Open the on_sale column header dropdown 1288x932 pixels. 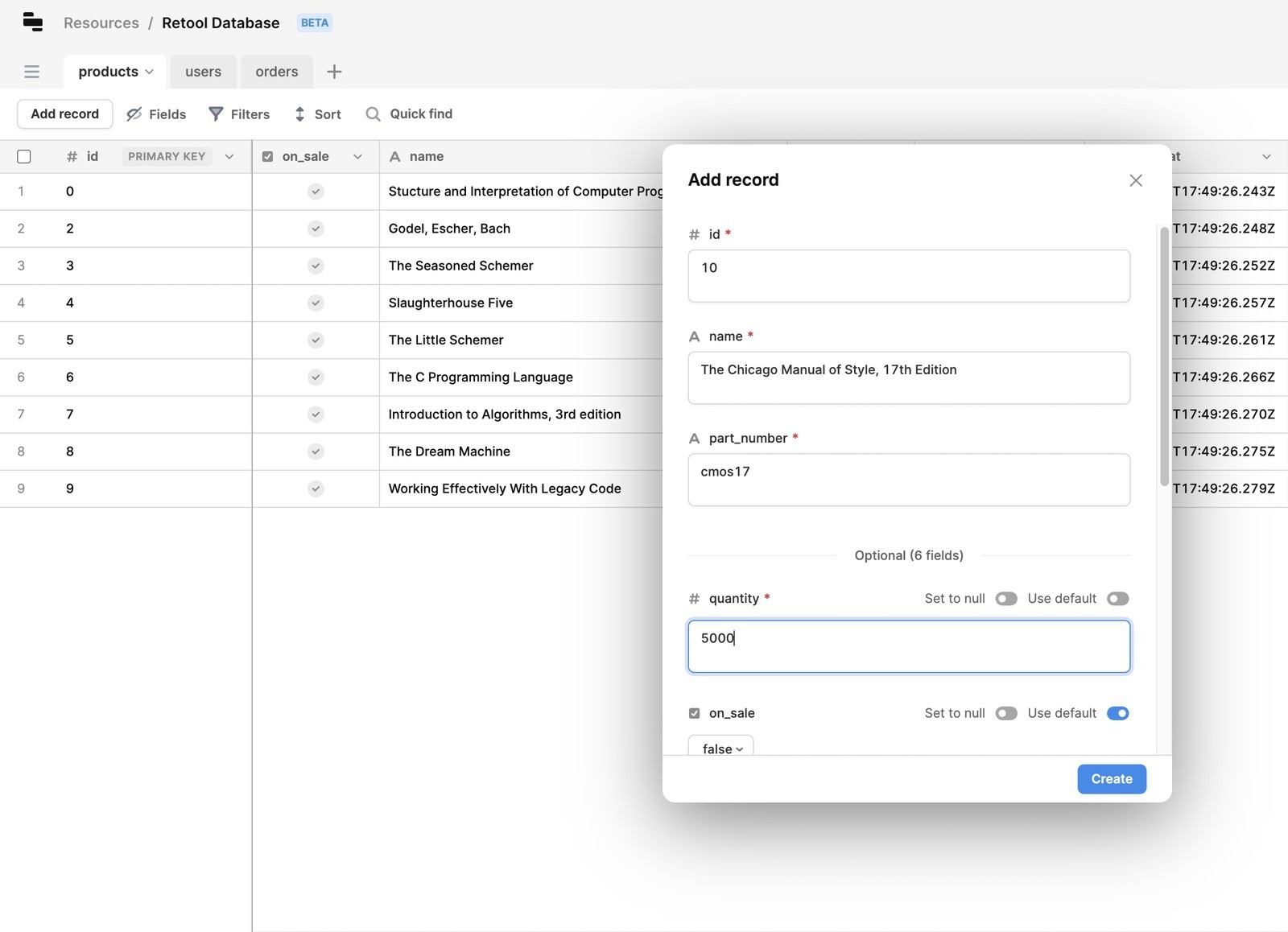[358, 157]
